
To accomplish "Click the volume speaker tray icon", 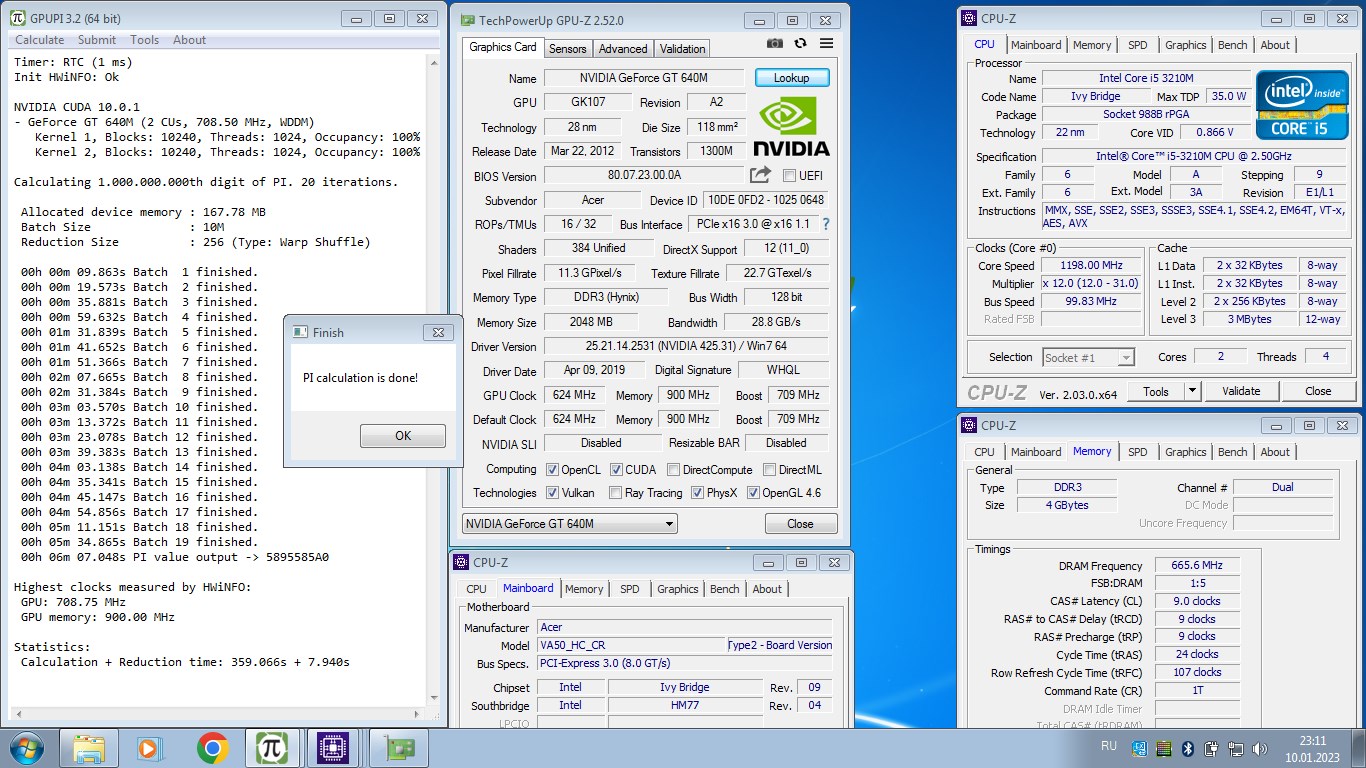I will [1260, 748].
